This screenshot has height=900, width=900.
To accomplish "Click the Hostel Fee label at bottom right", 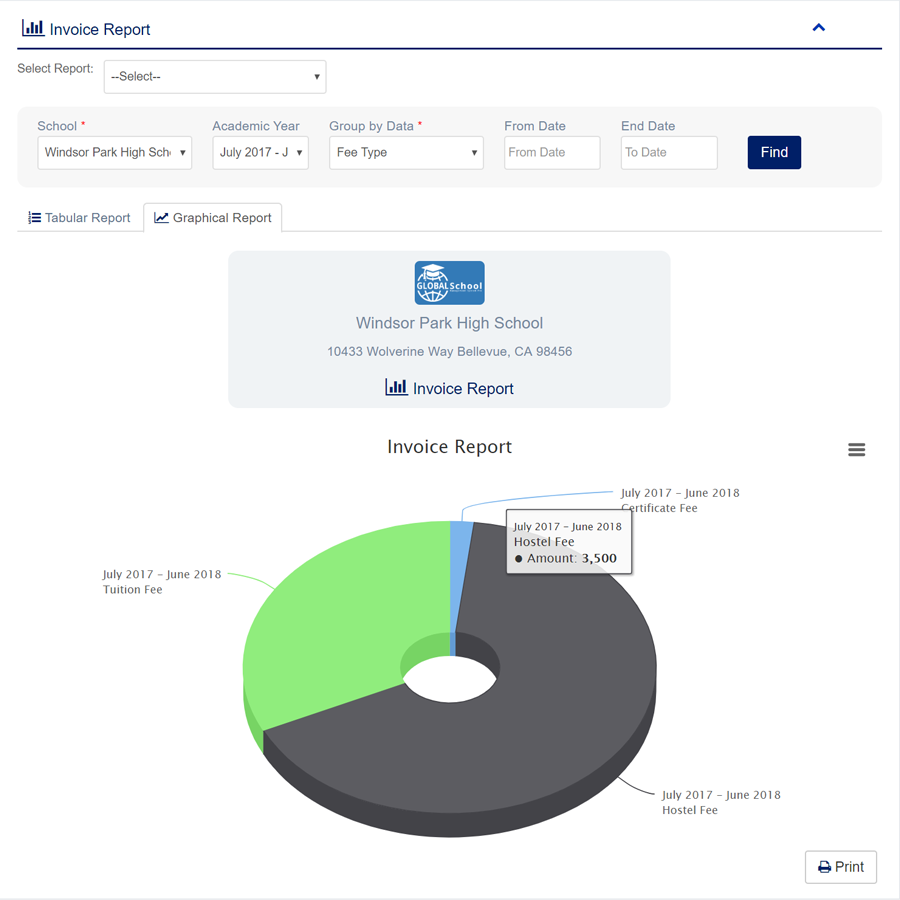I will point(721,802).
